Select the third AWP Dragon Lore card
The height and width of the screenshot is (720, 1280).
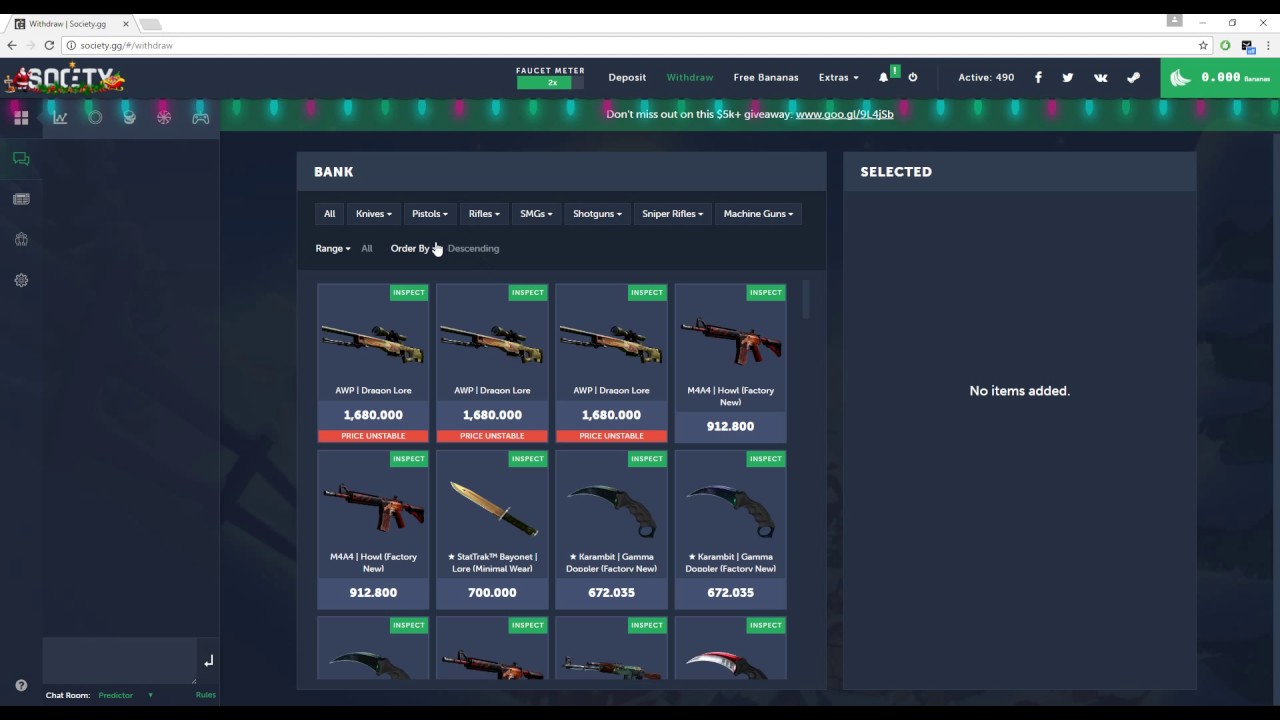pyautogui.click(x=611, y=363)
